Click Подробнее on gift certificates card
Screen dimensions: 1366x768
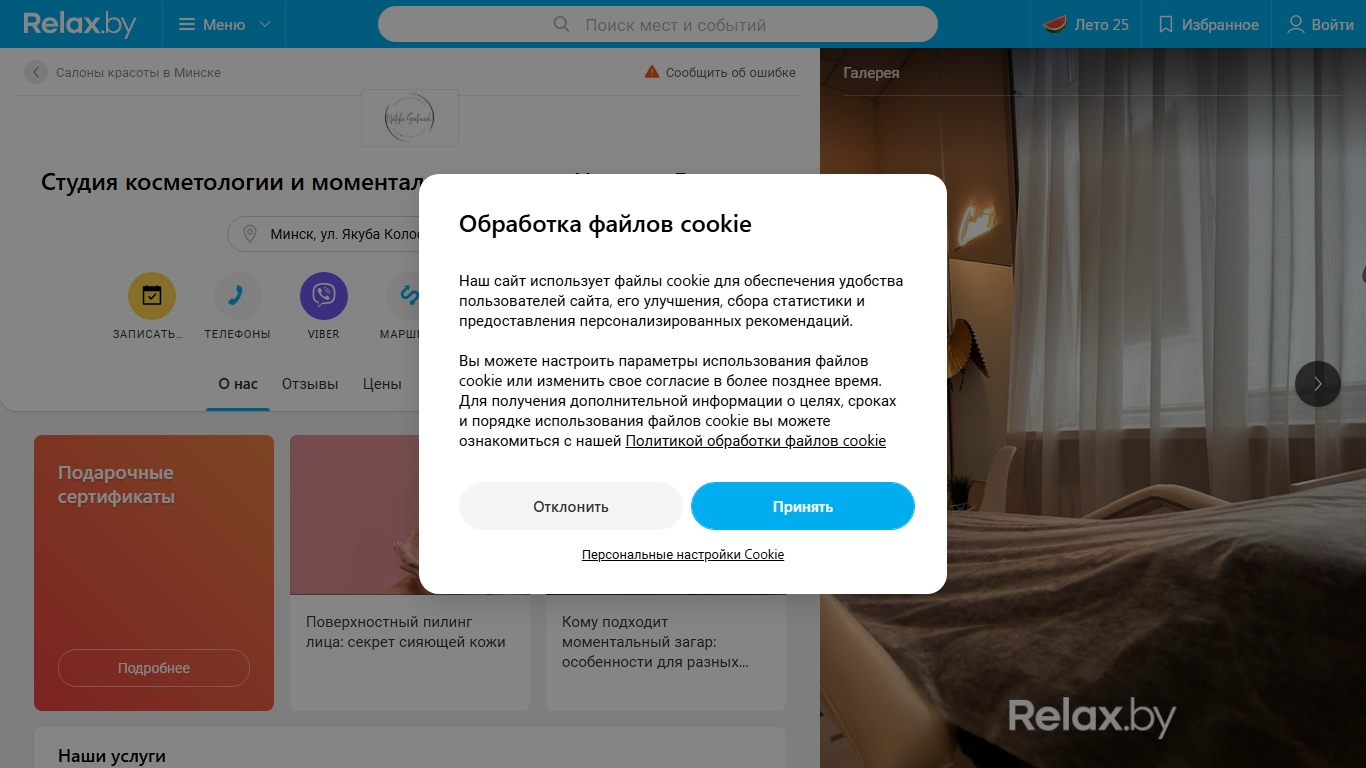(154, 668)
